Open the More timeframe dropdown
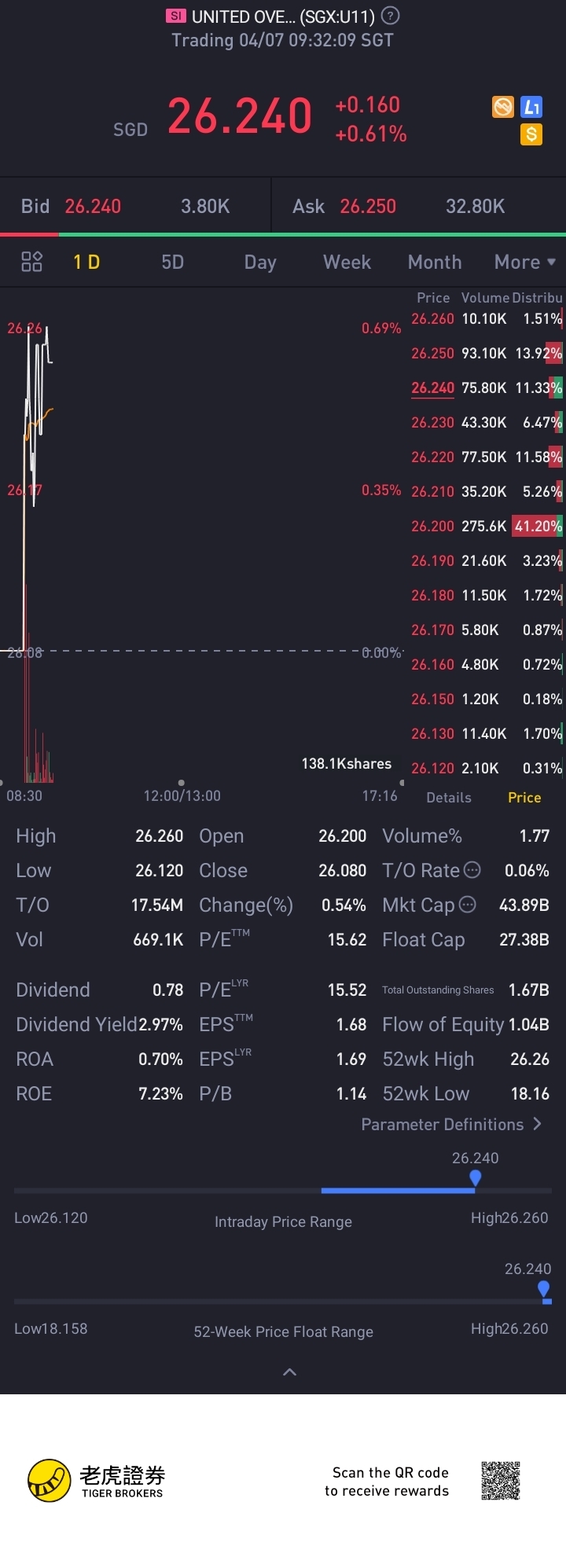Screen dimensions: 566x1568 (x=524, y=262)
